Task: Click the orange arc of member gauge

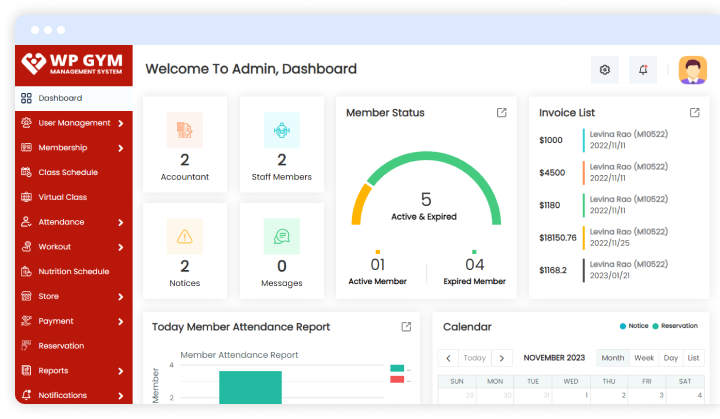Action: (x=360, y=202)
